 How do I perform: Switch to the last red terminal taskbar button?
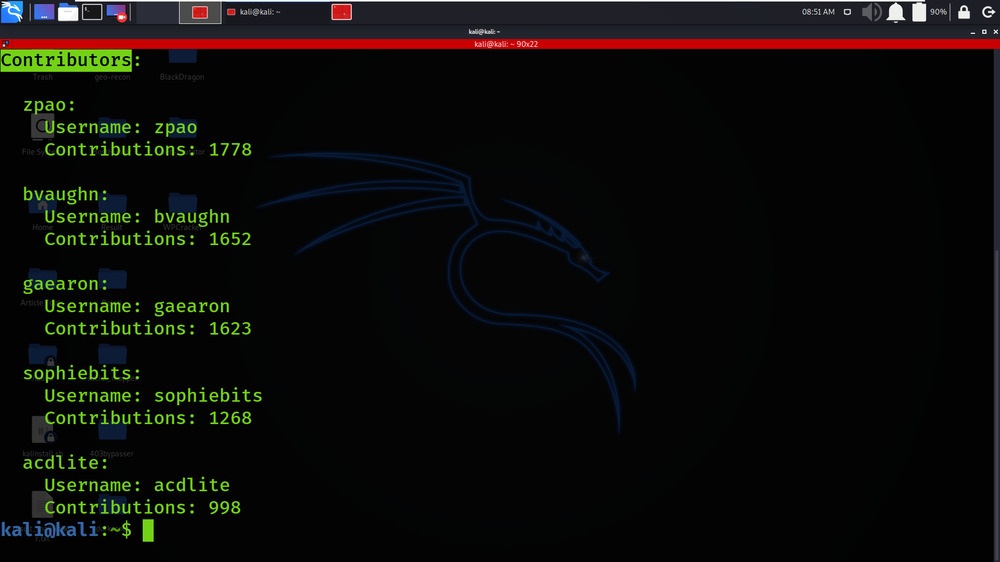[x=342, y=12]
